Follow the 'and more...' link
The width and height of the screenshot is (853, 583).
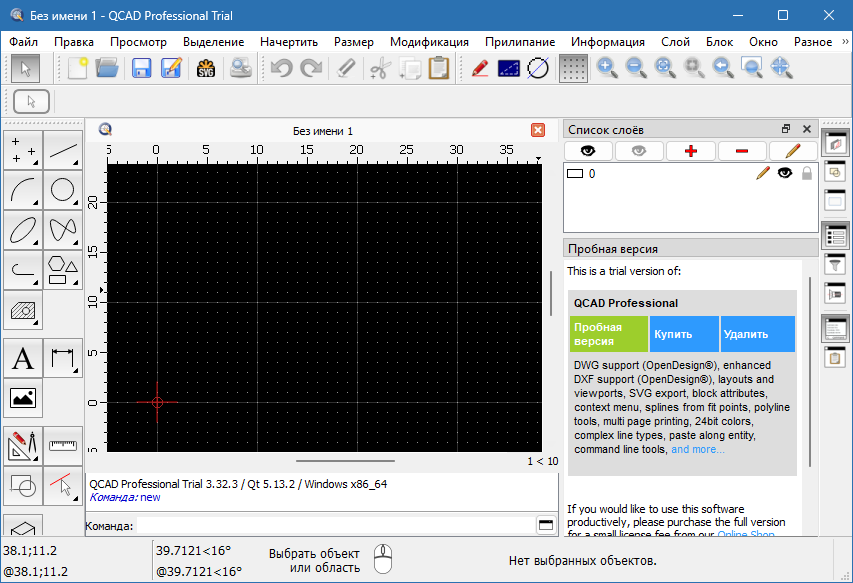tap(697, 449)
